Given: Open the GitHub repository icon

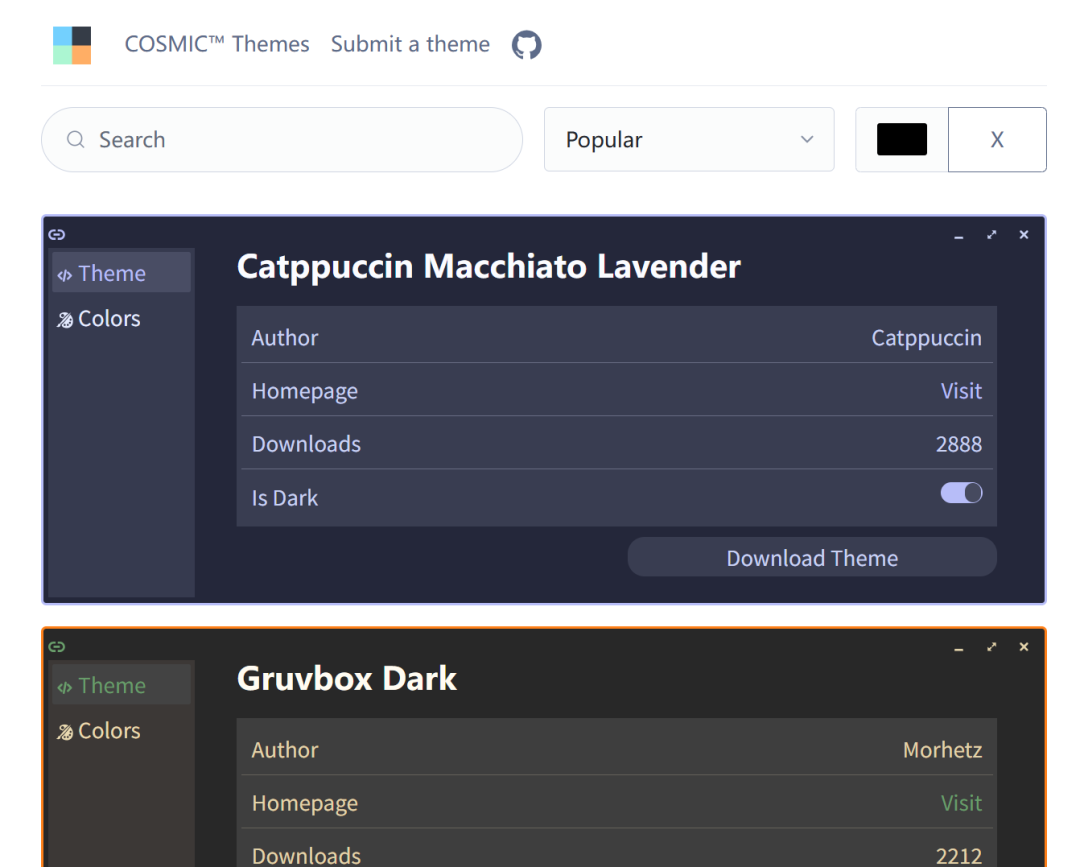Looking at the screenshot, I should (526, 45).
